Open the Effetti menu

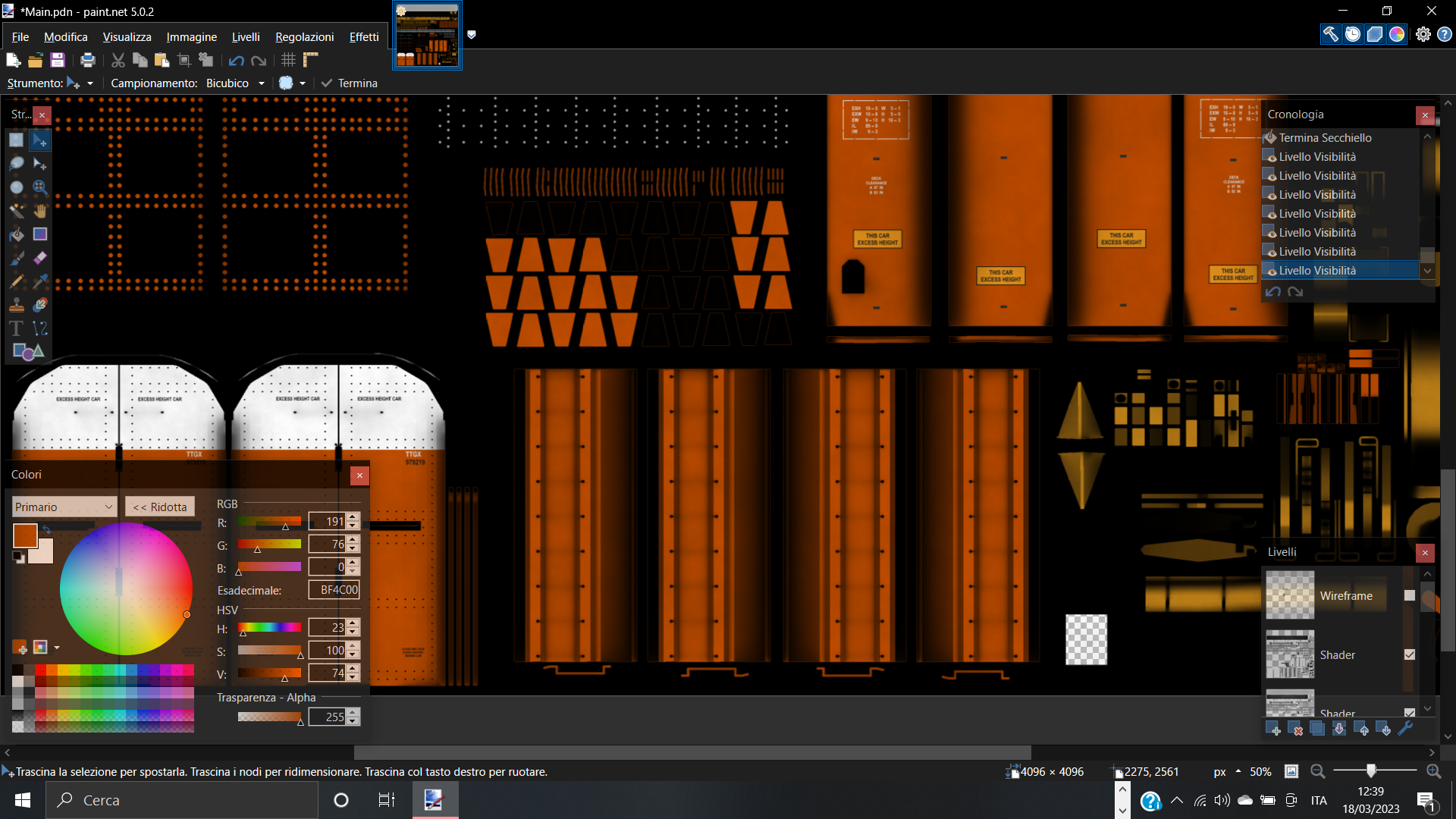tap(363, 36)
